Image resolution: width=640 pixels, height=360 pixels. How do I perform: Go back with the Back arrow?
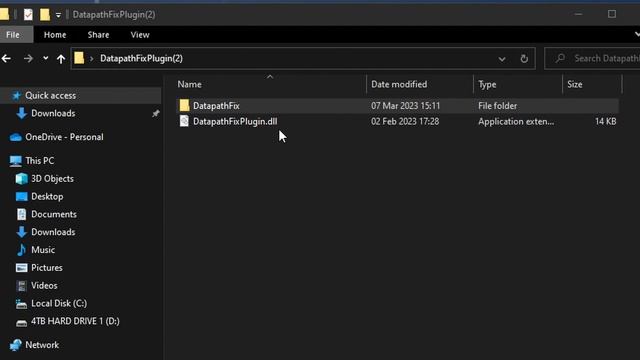coord(6,59)
